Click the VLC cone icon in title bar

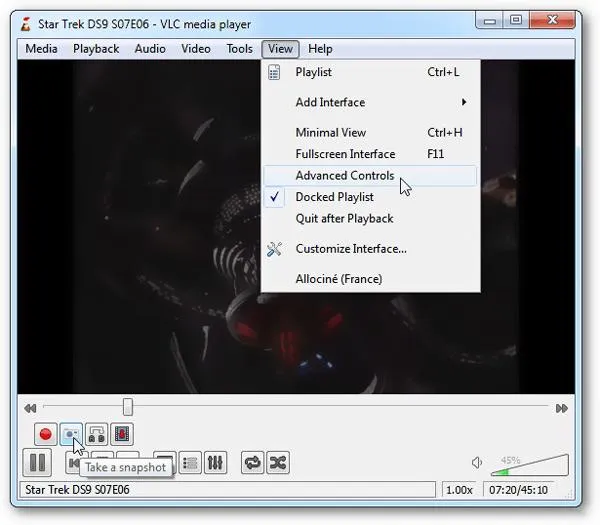26,24
